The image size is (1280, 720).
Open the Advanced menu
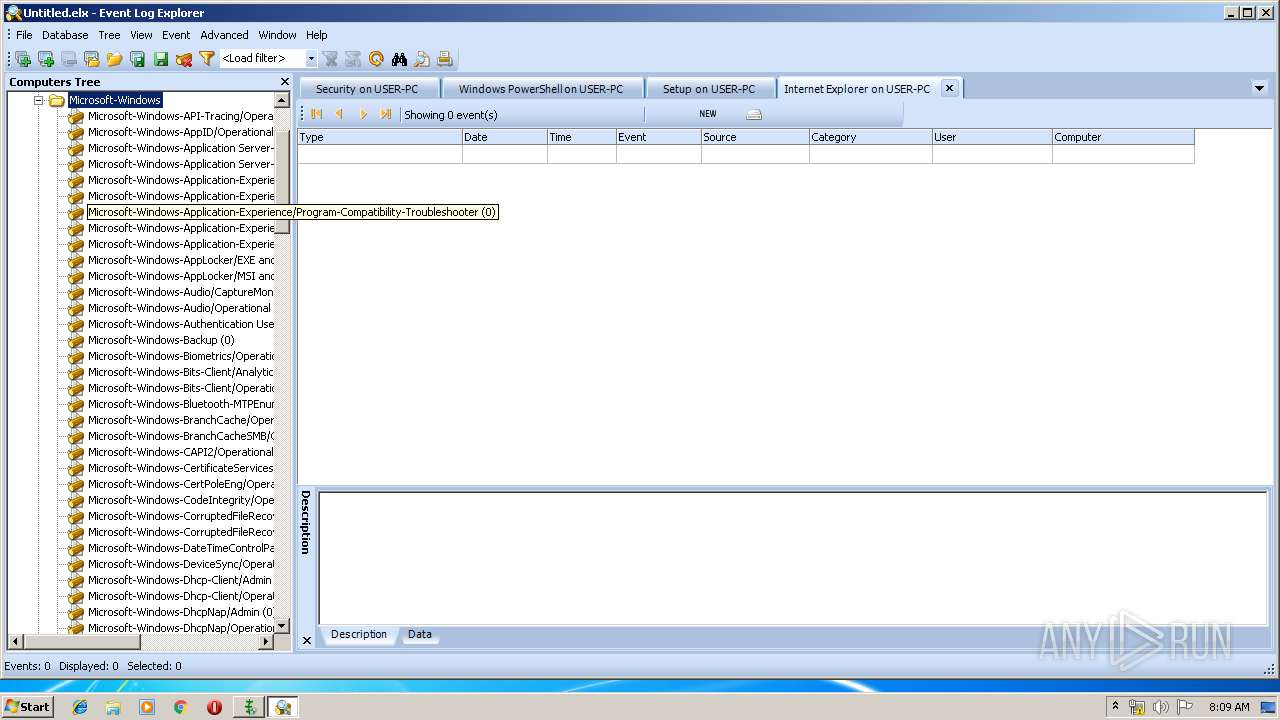coord(224,35)
